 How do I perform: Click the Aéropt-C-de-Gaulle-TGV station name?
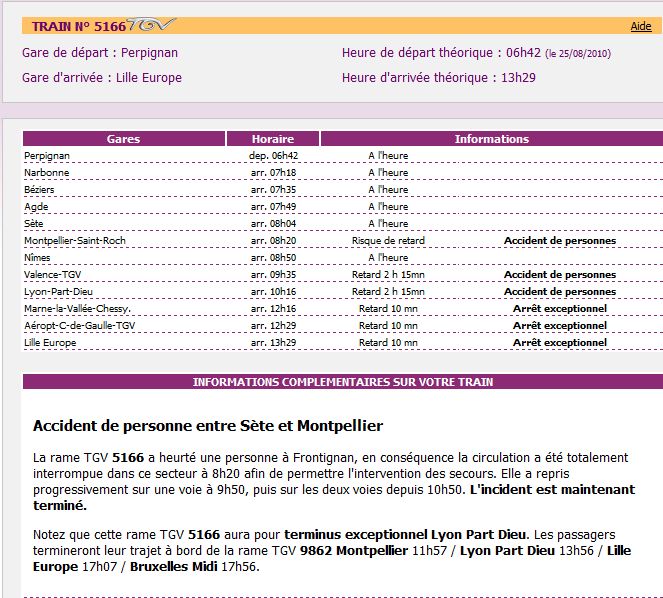click(79, 326)
